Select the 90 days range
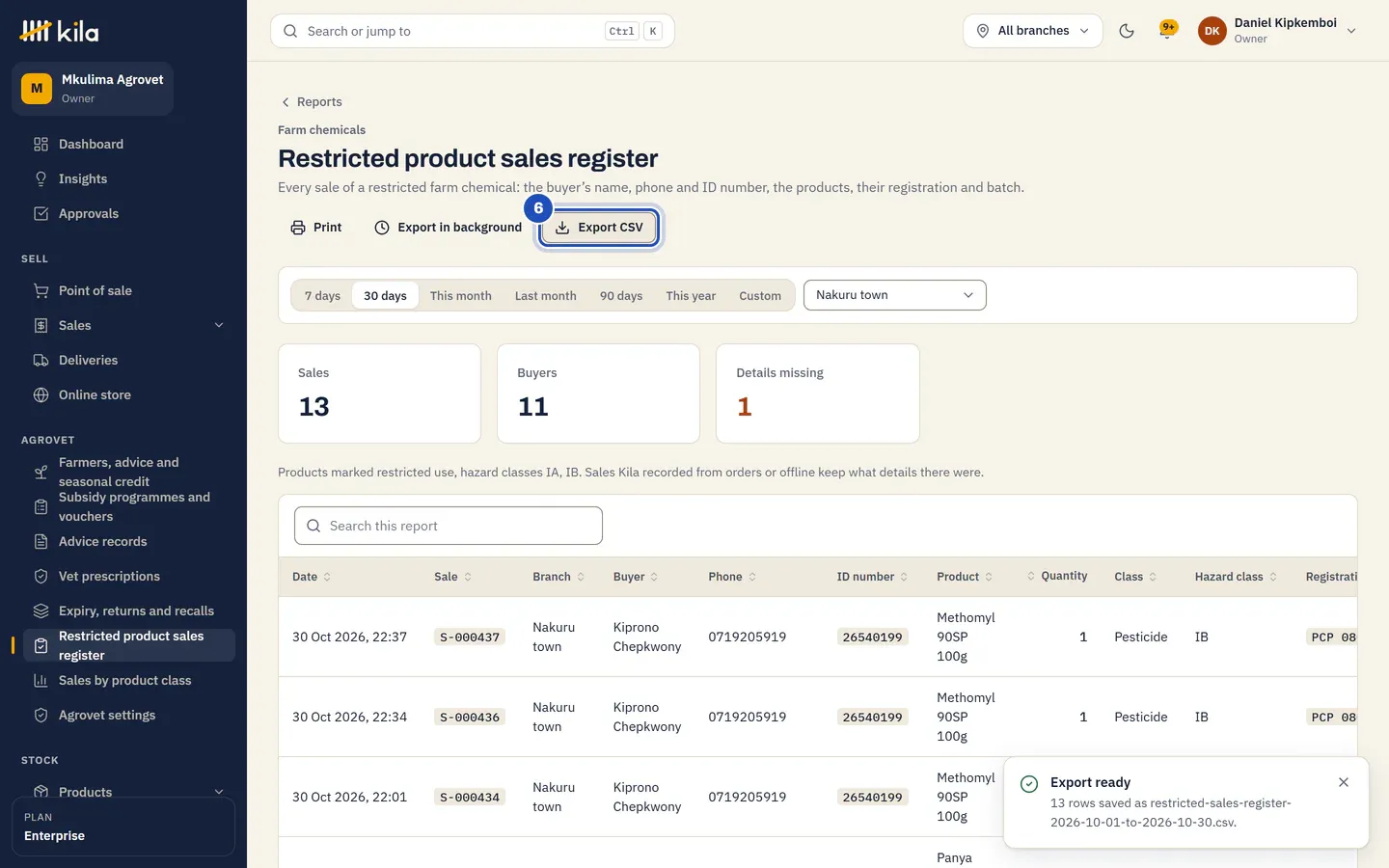This screenshot has height=868, width=1389. pos(621,296)
